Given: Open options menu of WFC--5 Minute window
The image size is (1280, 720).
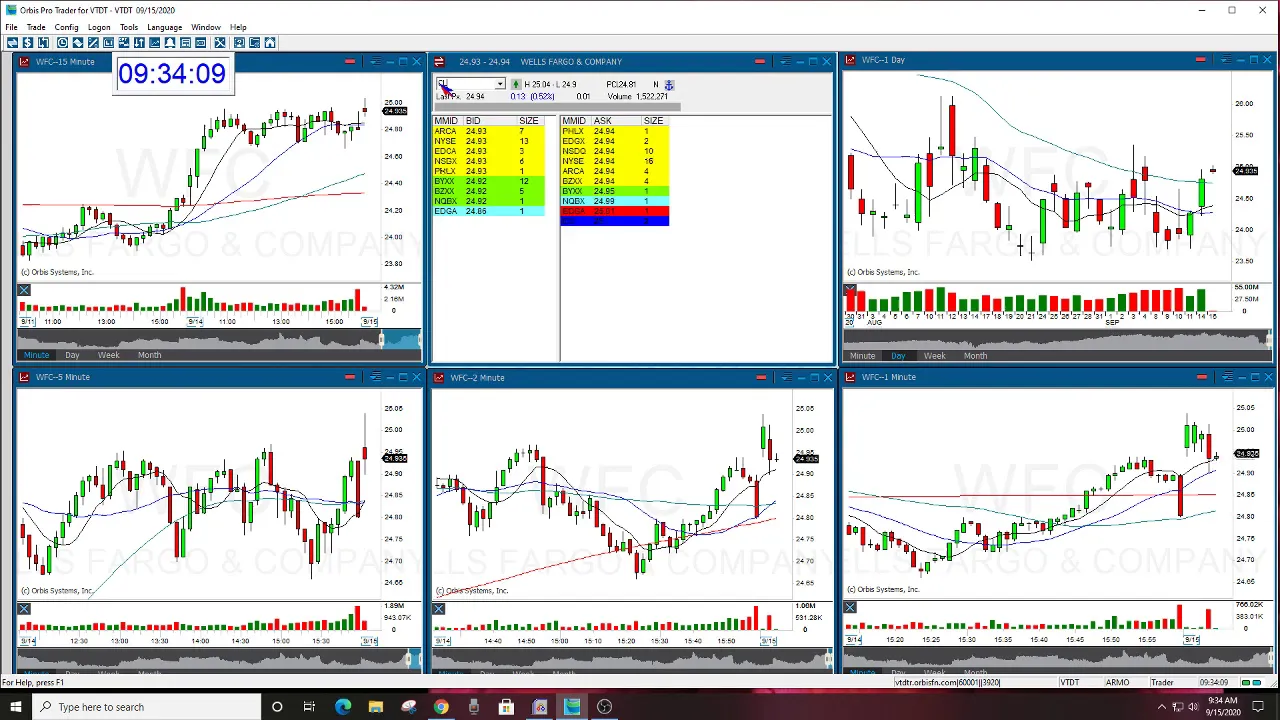Looking at the screenshot, I should (x=375, y=377).
